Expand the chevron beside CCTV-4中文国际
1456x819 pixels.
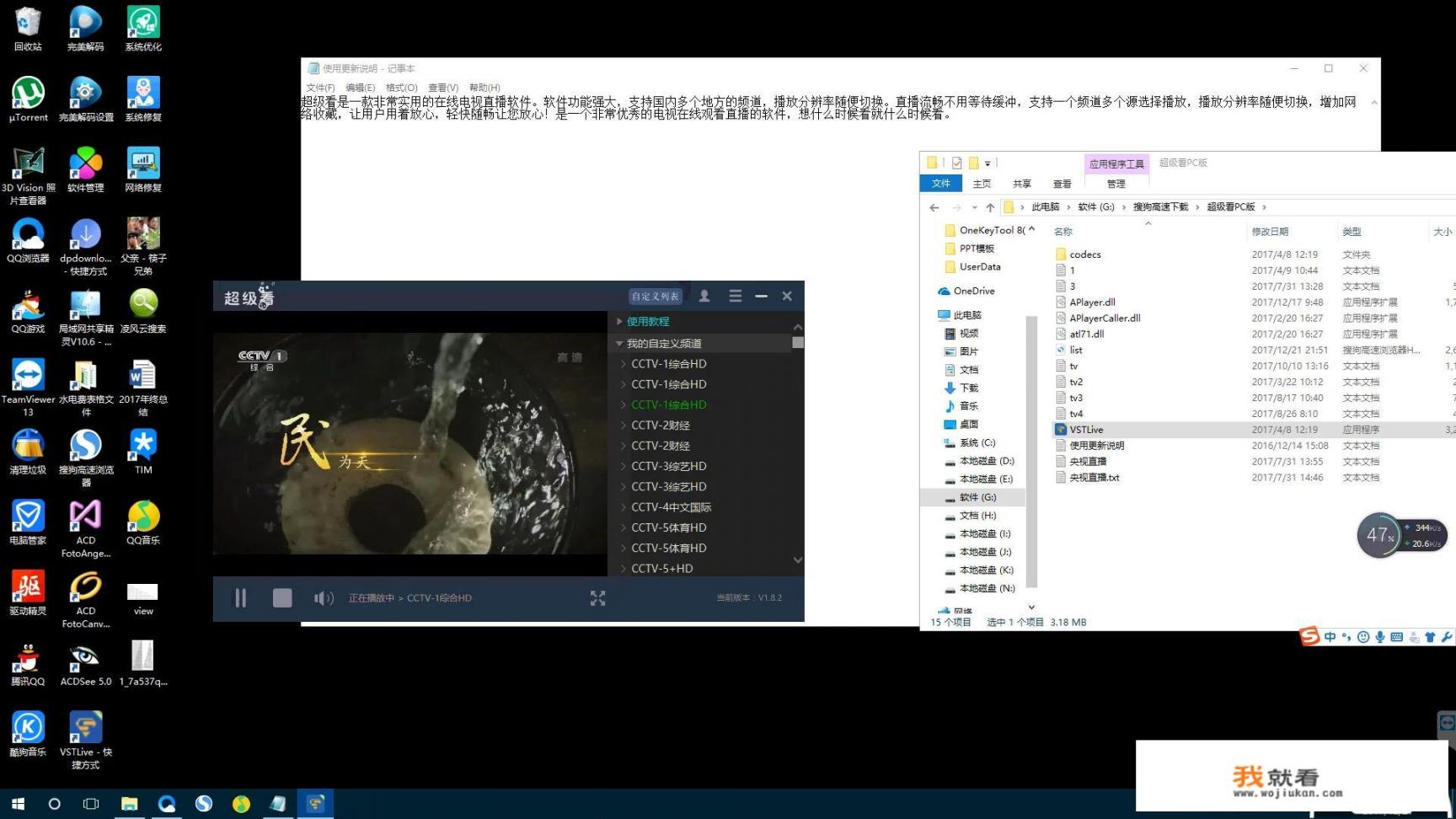pos(623,507)
